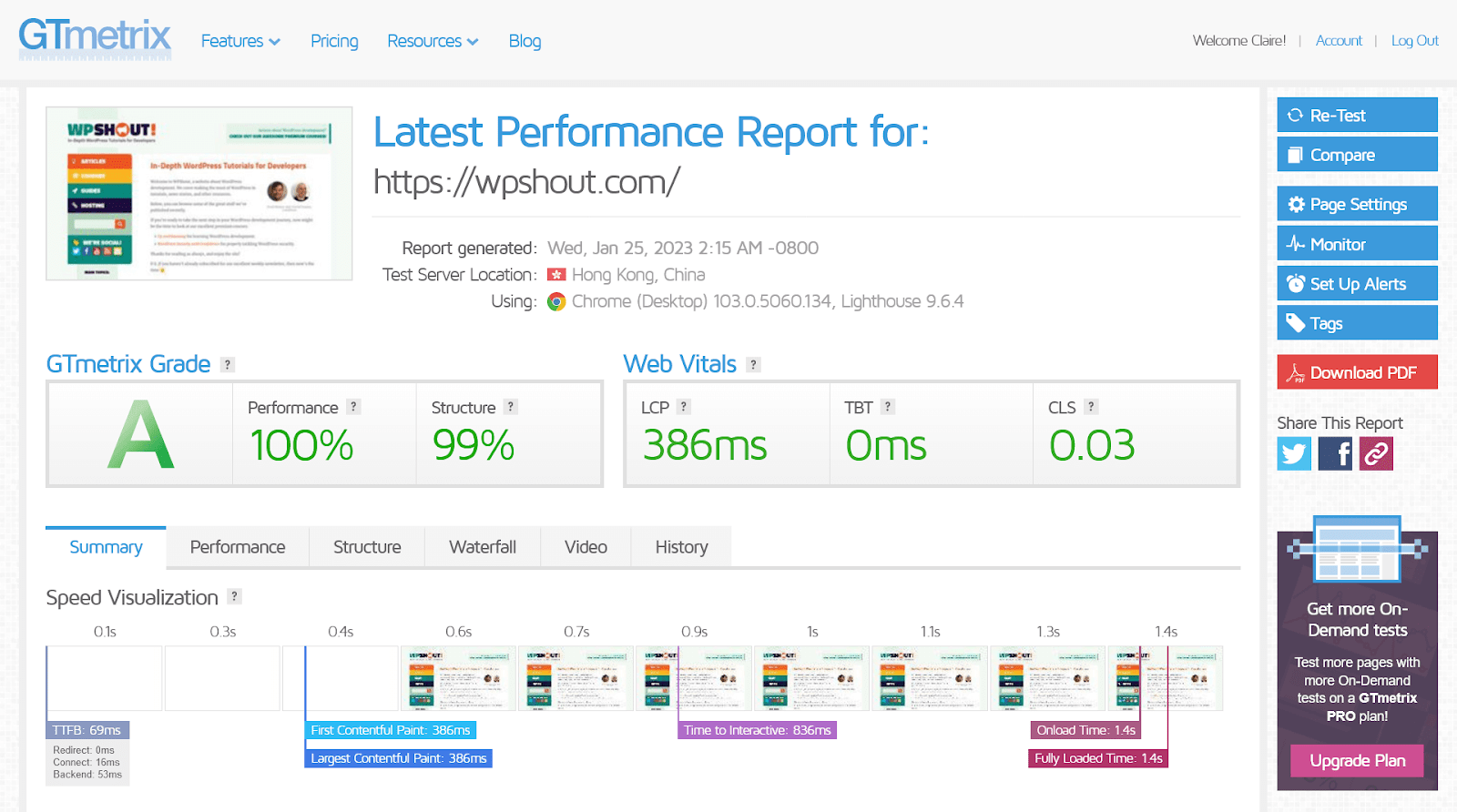The image size is (1457, 812).
Task: Copy report link via chain icon
Action: point(1376,453)
